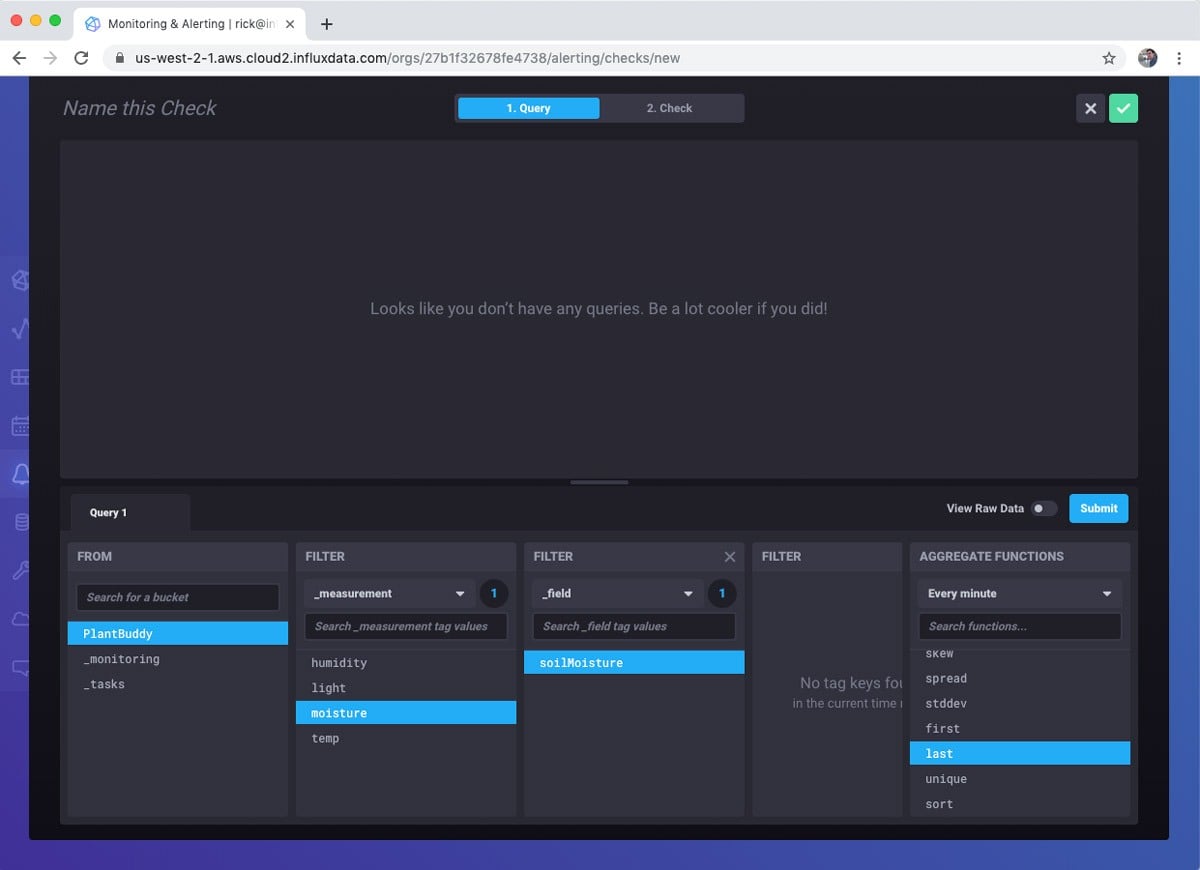Submit the query
Screen dimensions: 1200x870
coord(1098,508)
